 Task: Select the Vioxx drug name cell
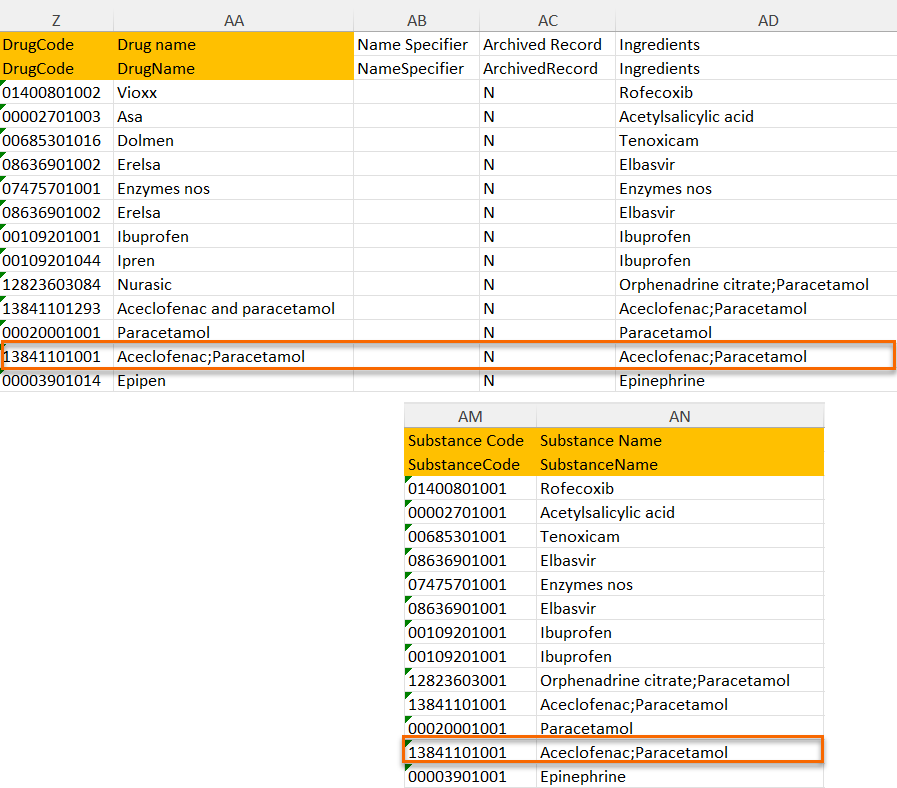pos(234,93)
